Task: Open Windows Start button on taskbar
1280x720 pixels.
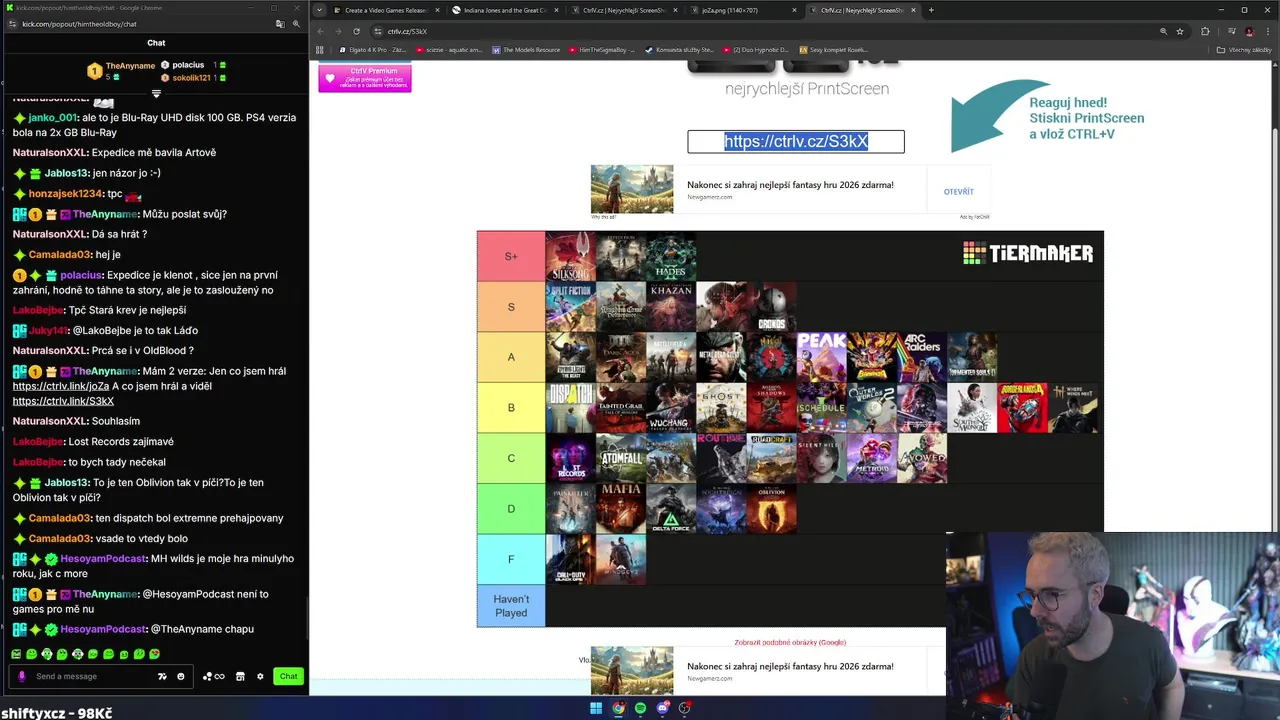Action: [x=596, y=708]
